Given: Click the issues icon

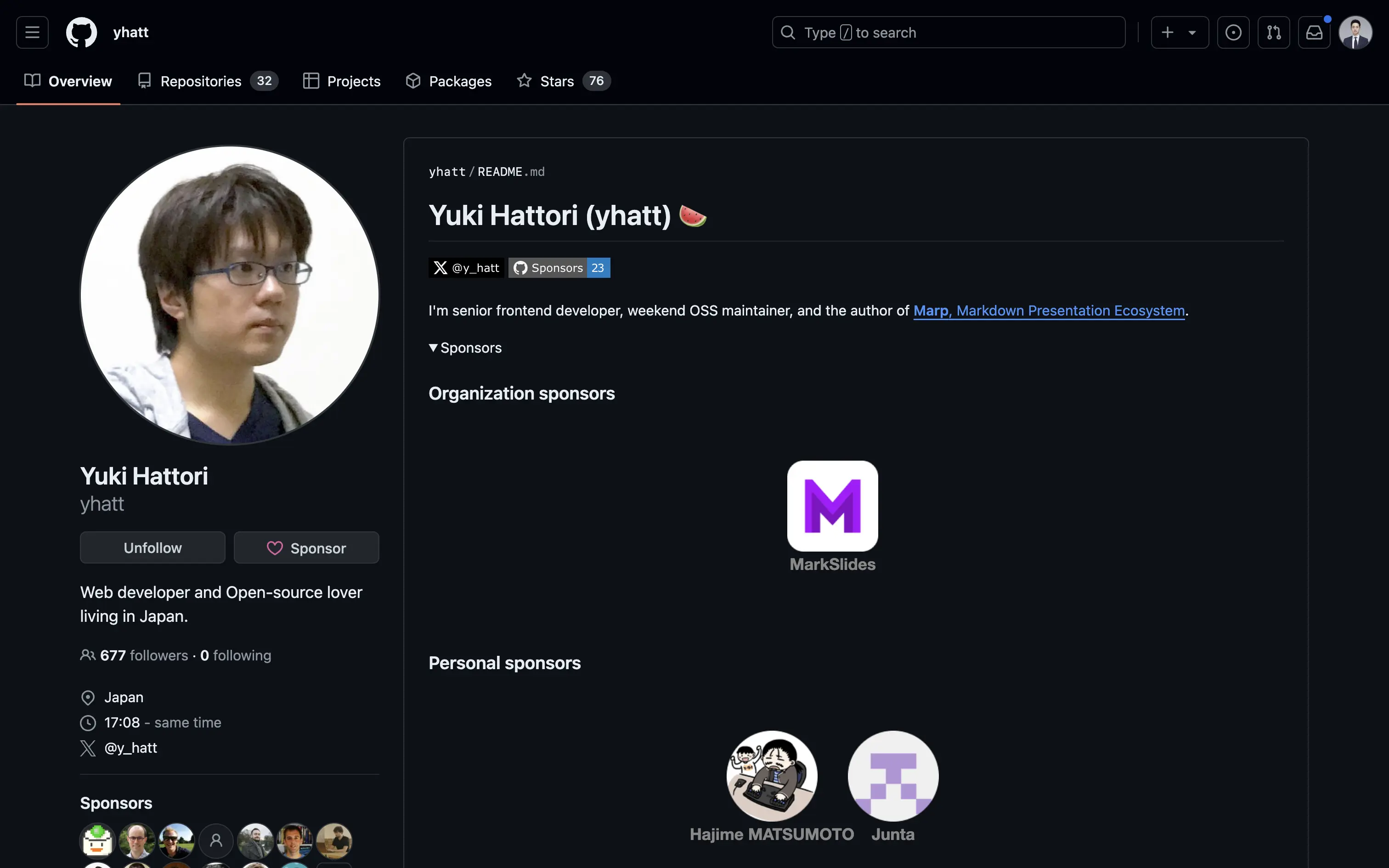Looking at the screenshot, I should pos(1232,32).
